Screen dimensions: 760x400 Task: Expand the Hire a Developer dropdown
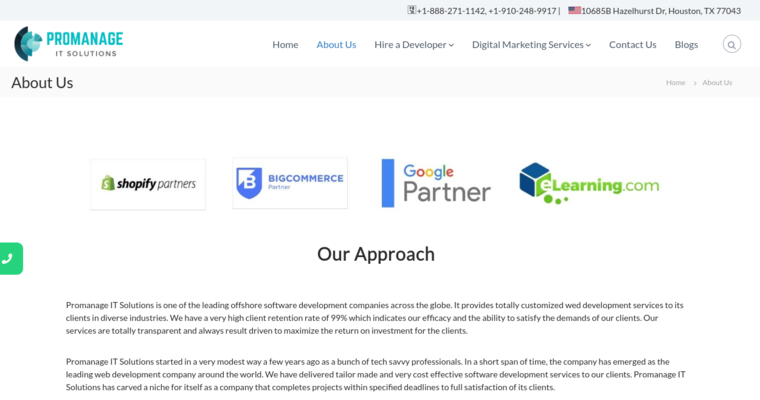click(414, 44)
